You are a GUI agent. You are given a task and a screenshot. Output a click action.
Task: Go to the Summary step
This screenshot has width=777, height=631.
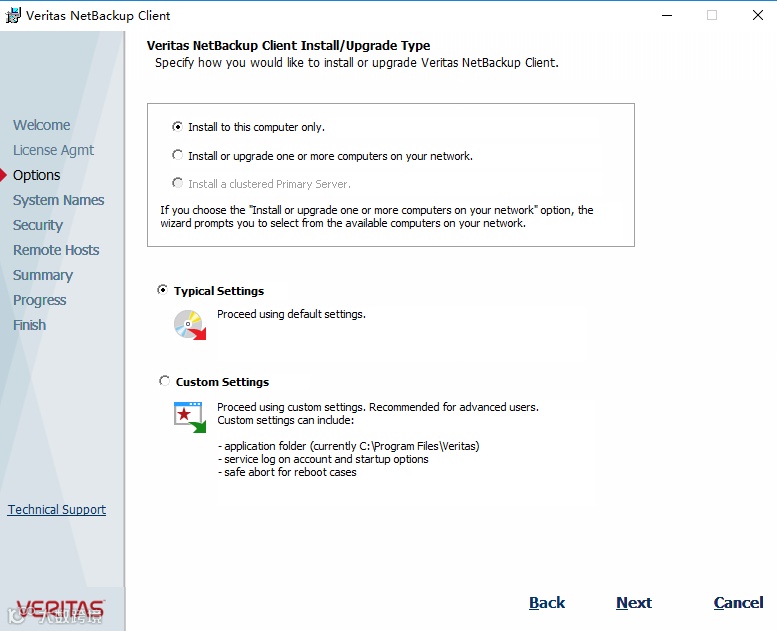coord(43,275)
